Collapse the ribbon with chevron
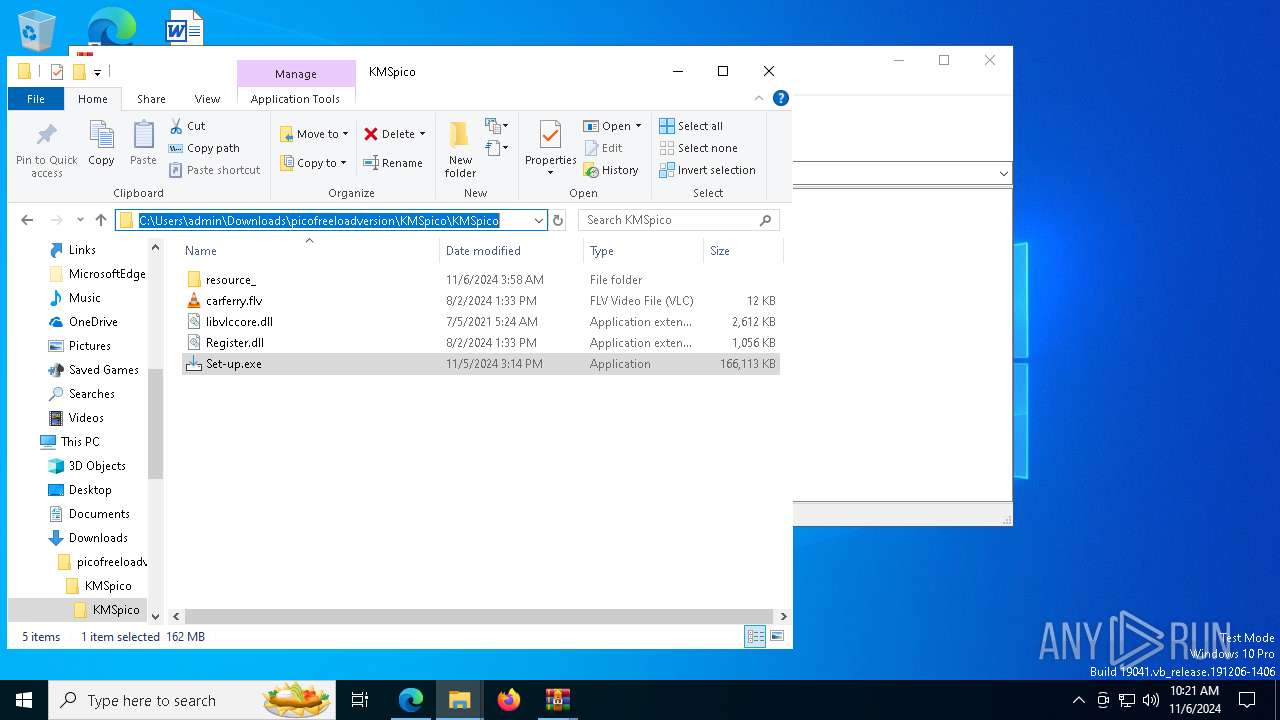 759,98
